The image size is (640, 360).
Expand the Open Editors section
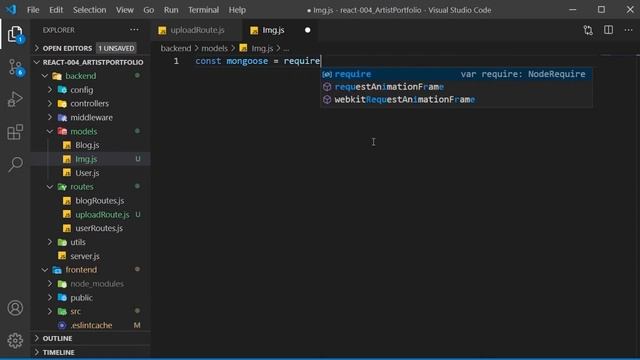90,48
